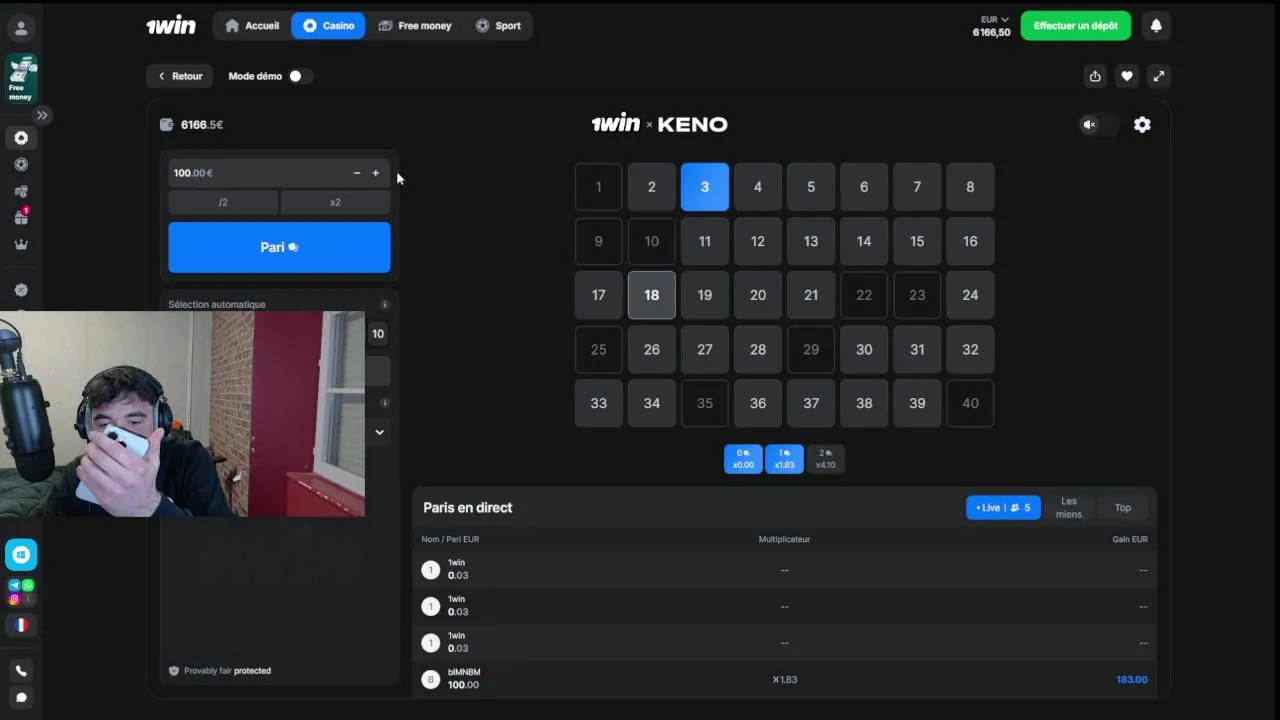Halve the bet with /2
The height and width of the screenshot is (720, 1280).
tap(223, 202)
